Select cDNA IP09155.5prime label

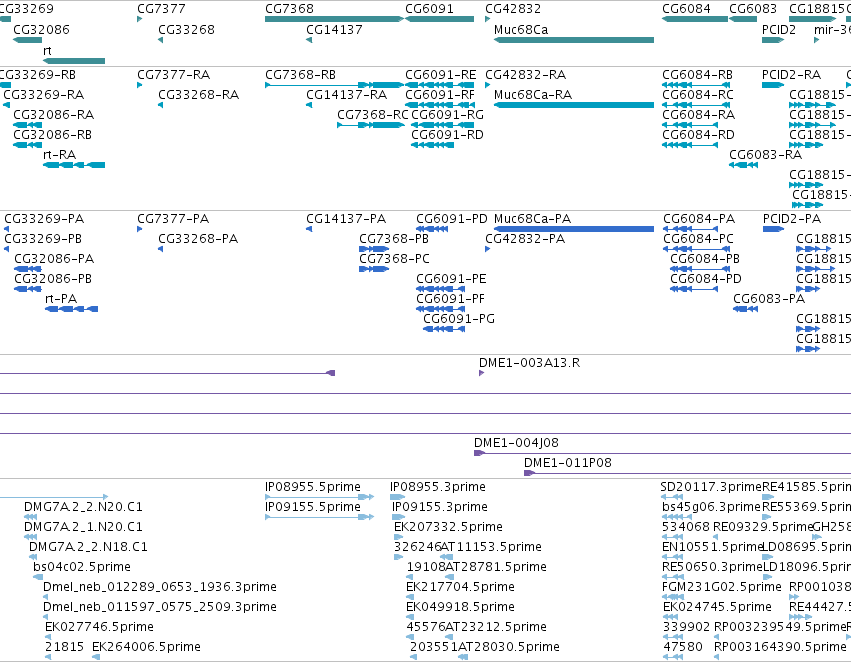[x=313, y=507]
